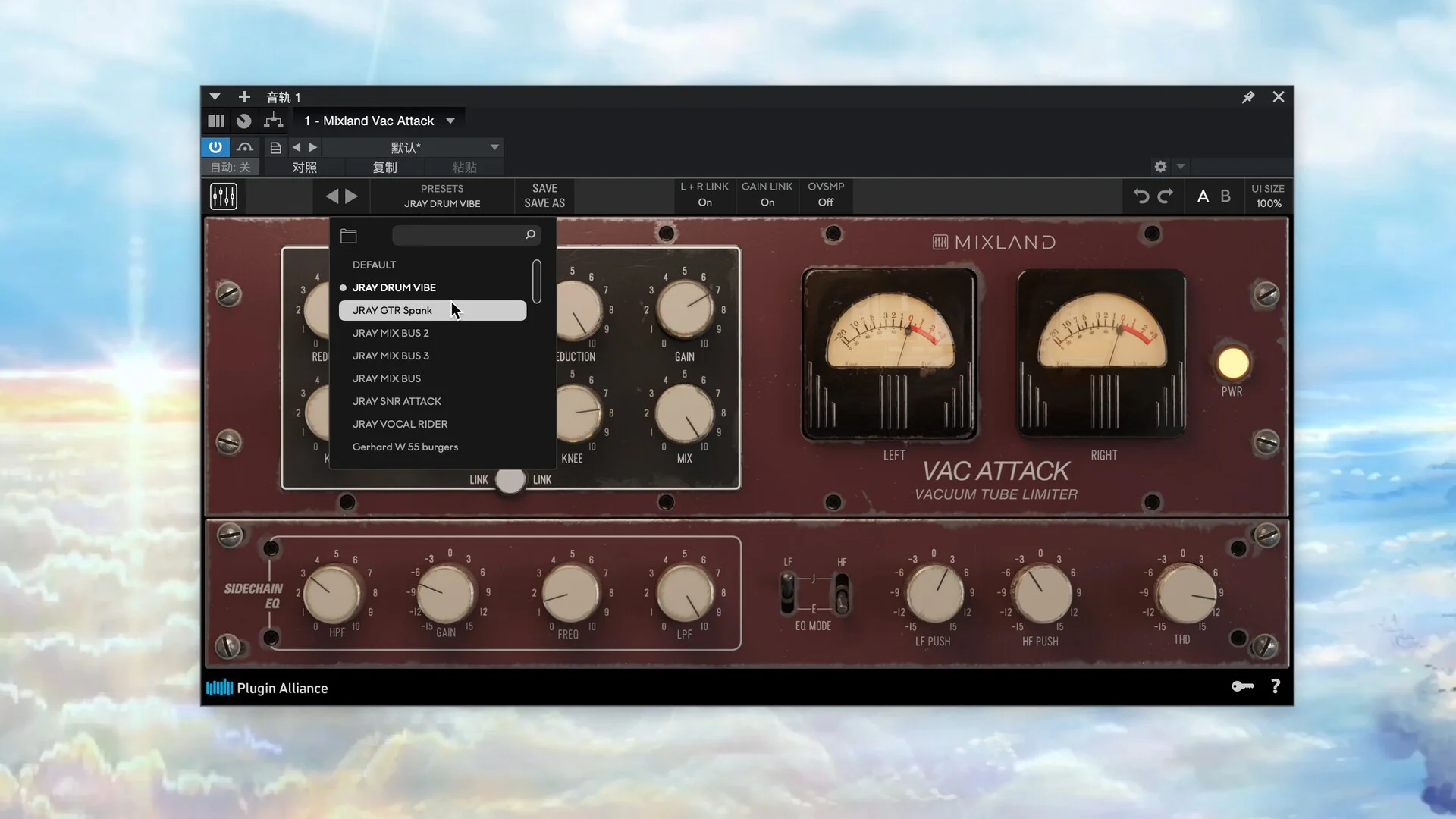1456x819 pixels.
Task: Select the B comparison state
Action: [x=1225, y=196]
